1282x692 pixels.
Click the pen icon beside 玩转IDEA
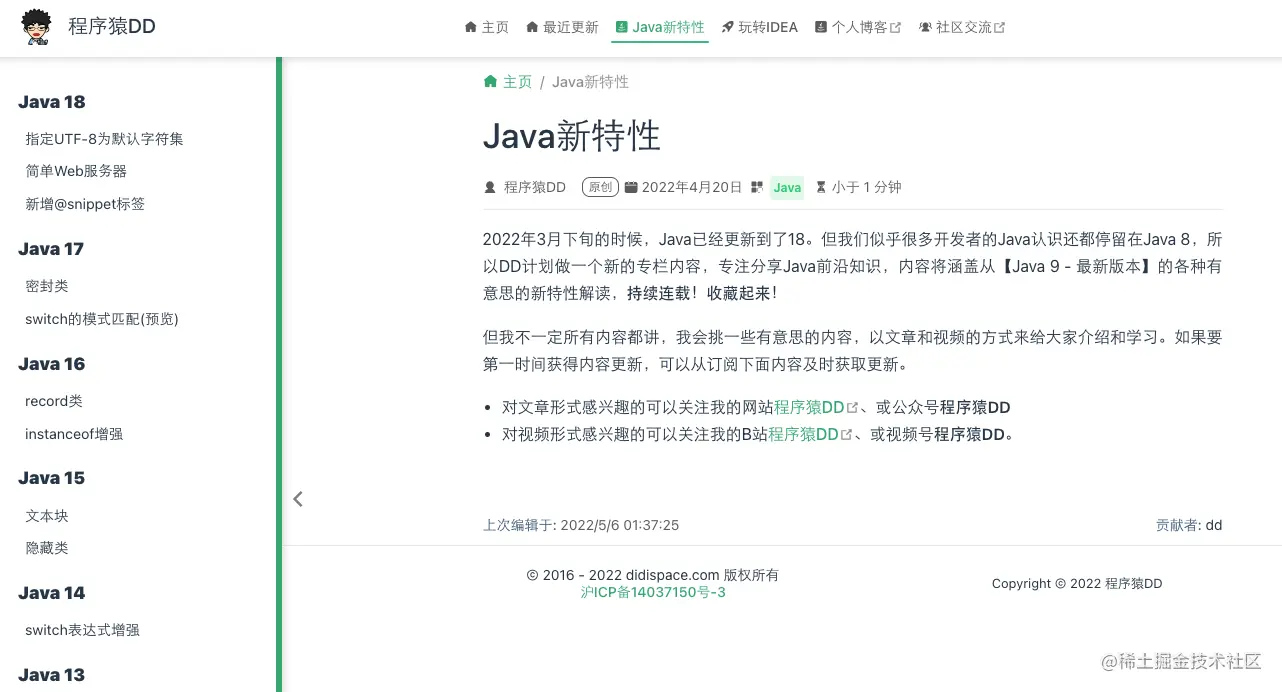tap(727, 27)
